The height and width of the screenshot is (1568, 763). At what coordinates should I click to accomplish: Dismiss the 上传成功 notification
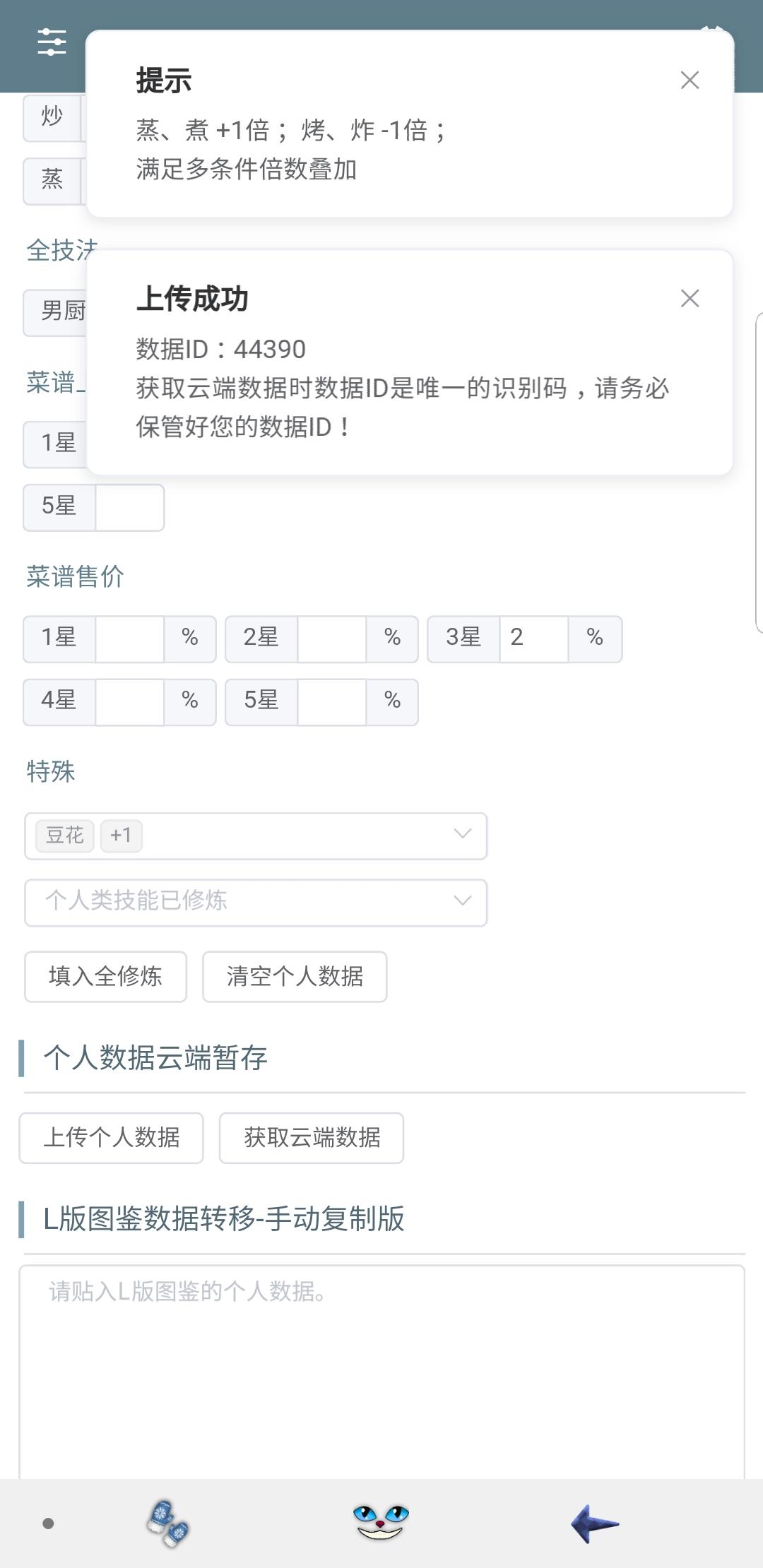tap(690, 299)
